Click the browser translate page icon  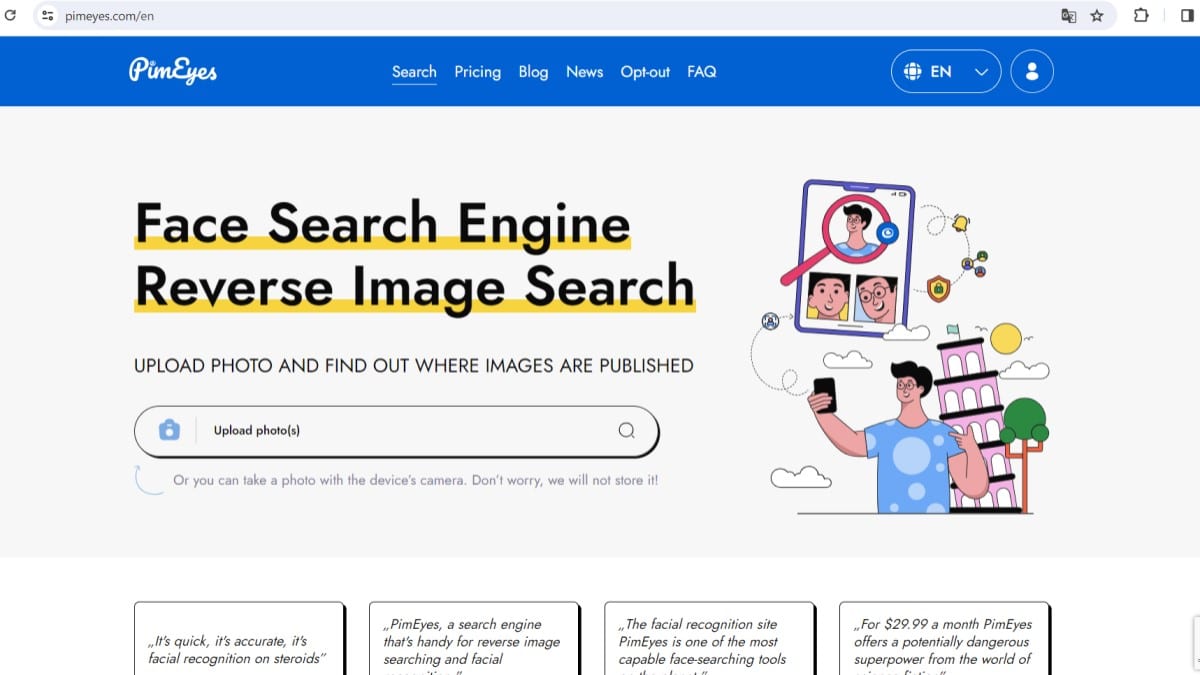point(1068,16)
